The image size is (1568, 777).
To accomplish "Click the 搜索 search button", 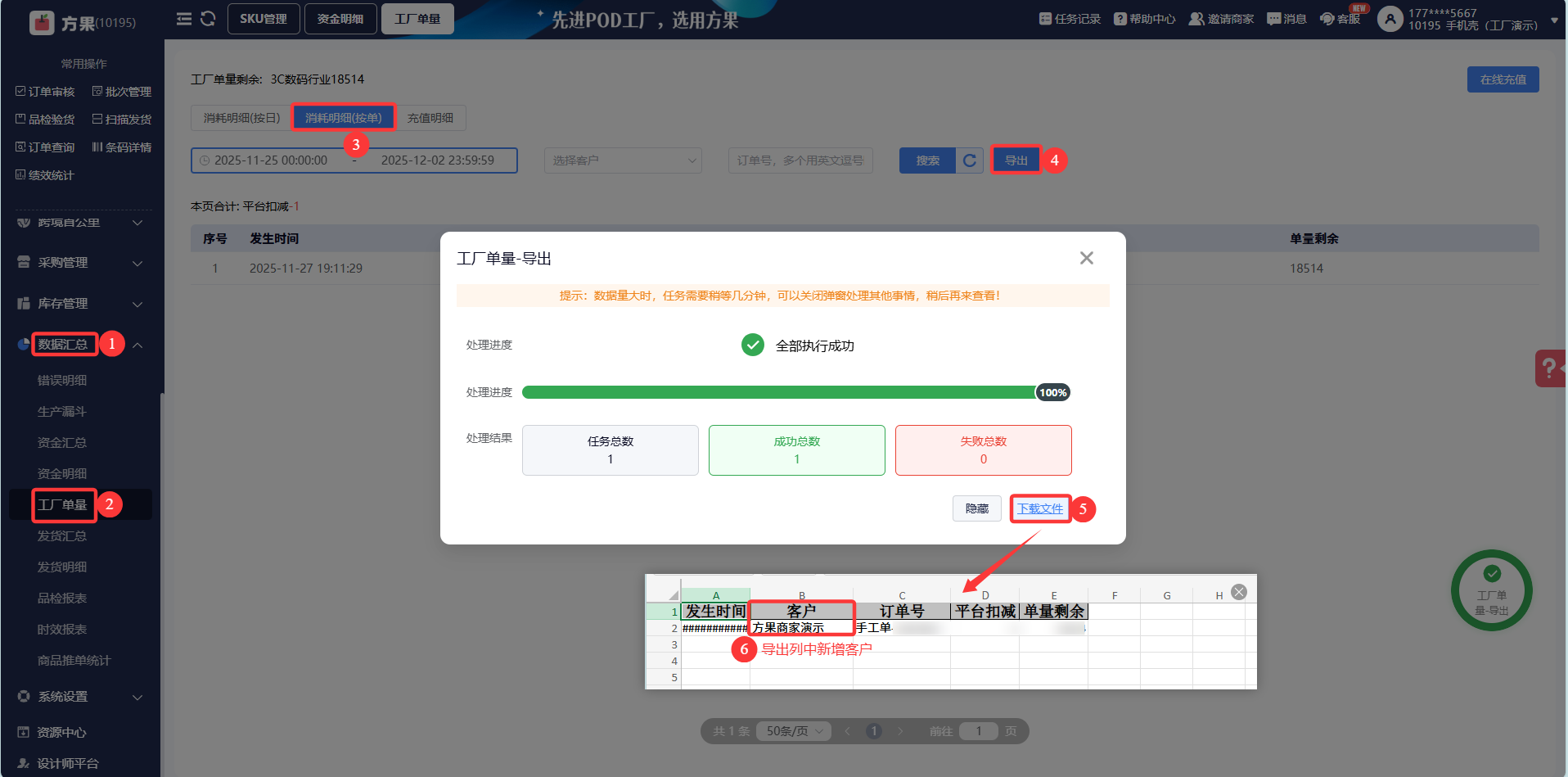I will point(927,160).
